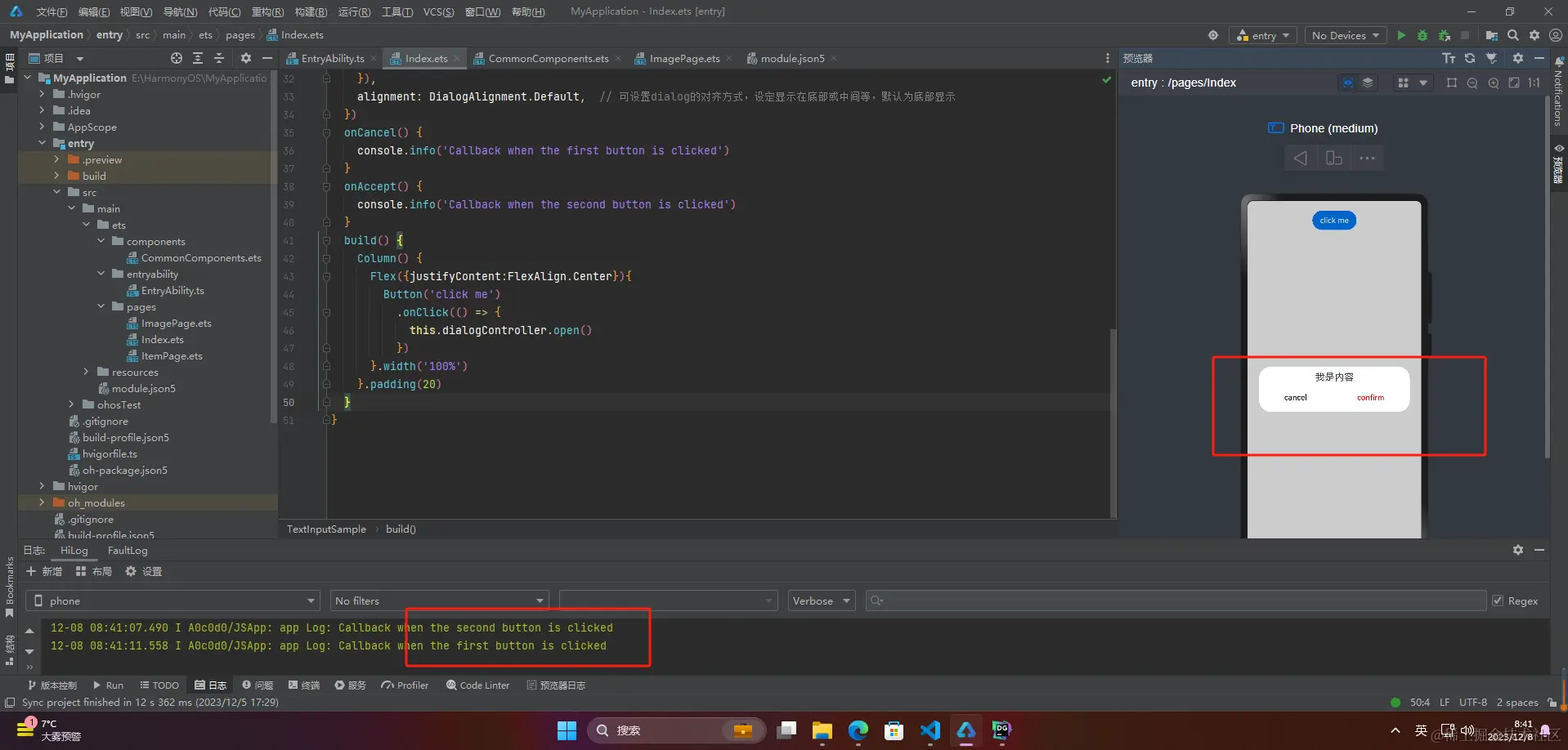
Task: Open the Verbose log level dropdown
Action: [x=821, y=600]
